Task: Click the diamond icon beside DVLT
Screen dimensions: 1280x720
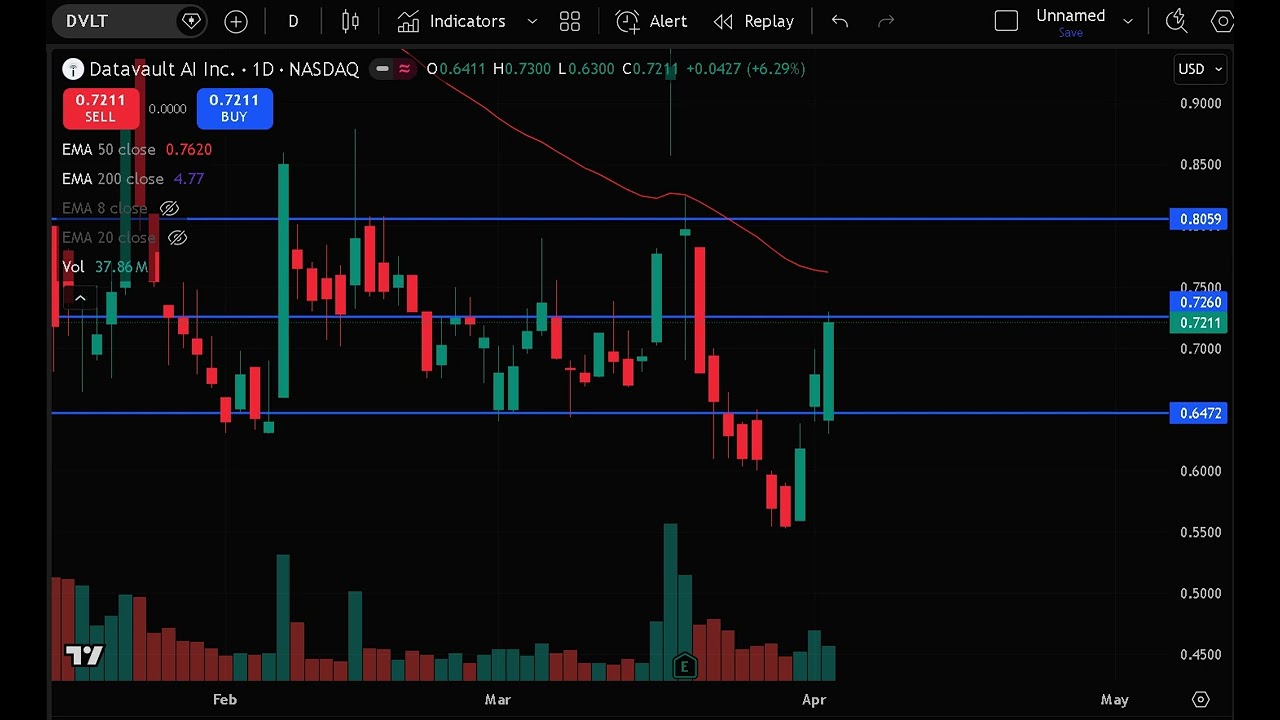Action: 191,21
